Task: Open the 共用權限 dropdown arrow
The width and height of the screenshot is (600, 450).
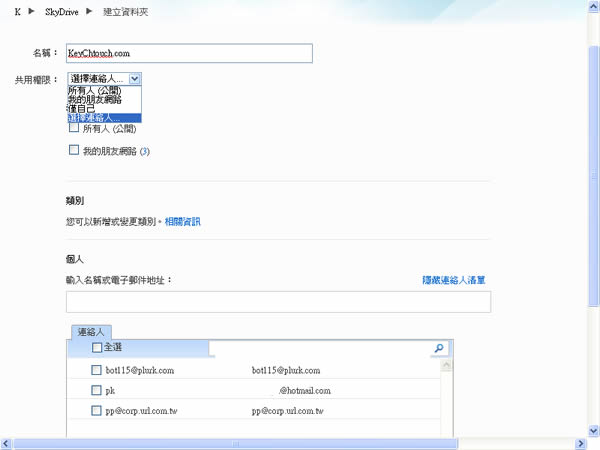Action: 135,79
